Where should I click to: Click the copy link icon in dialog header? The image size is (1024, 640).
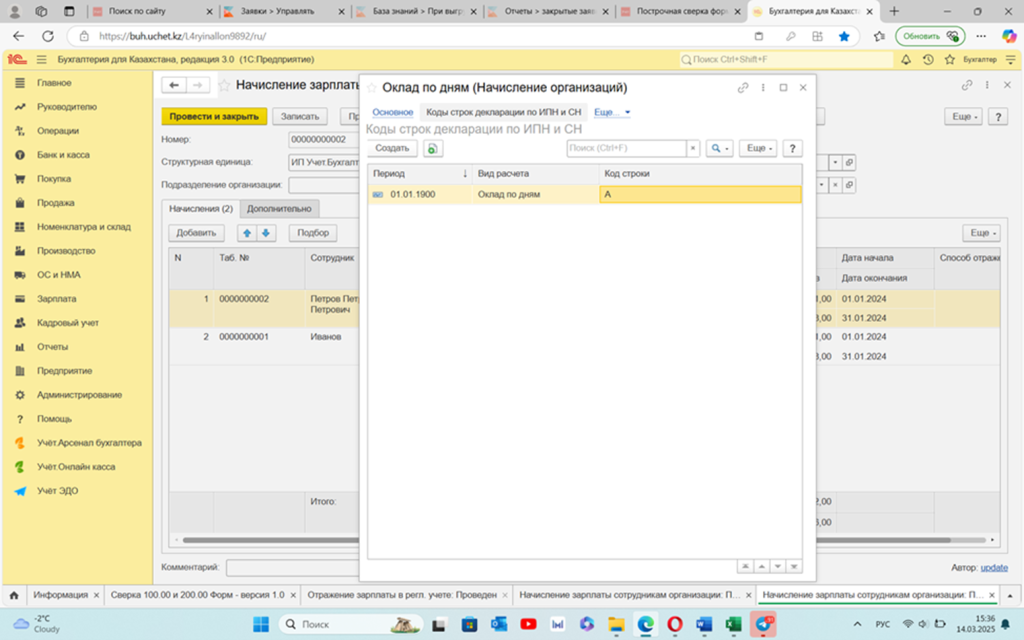pos(743,88)
